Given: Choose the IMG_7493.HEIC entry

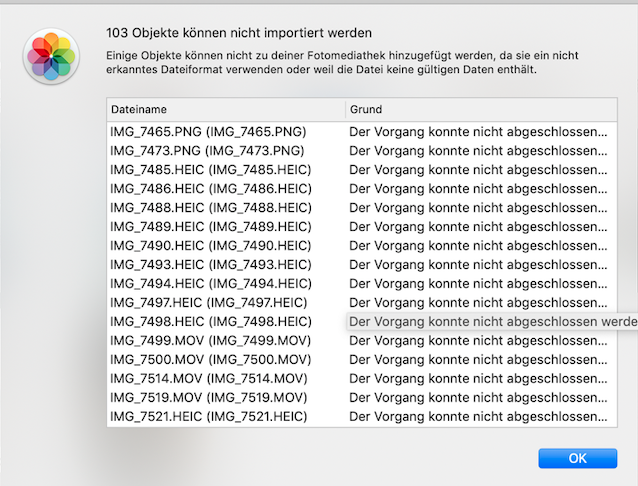Looking at the screenshot, I should (x=210, y=264).
